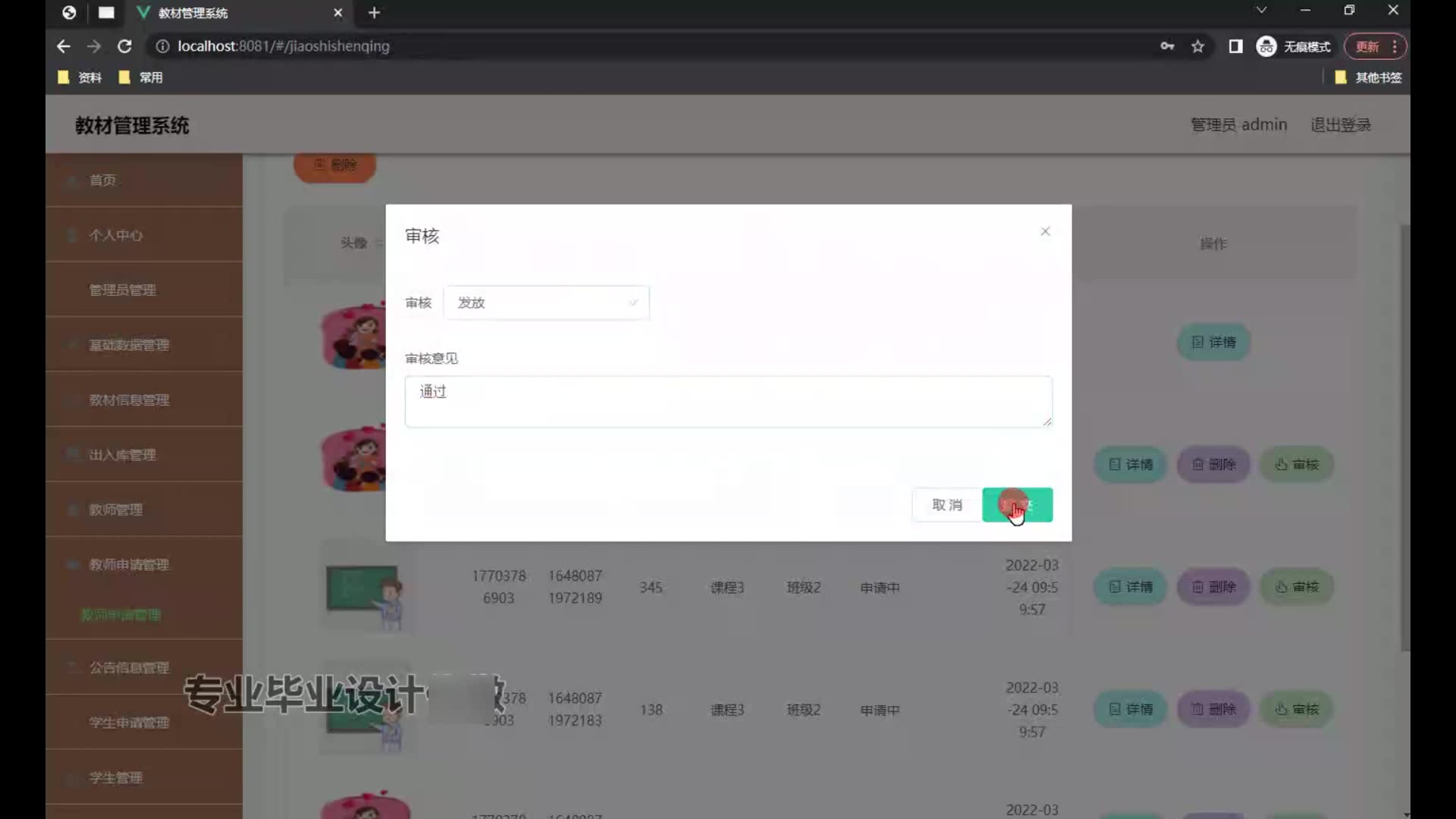Click the teacher avatar in the 345 row
The width and height of the screenshot is (1456, 819).
366,587
